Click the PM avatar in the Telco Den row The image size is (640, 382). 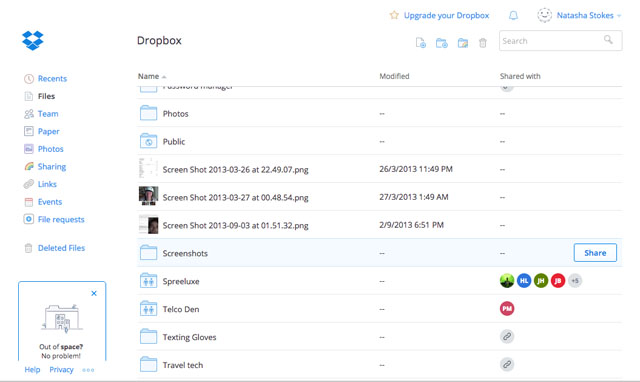coord(507,309)
